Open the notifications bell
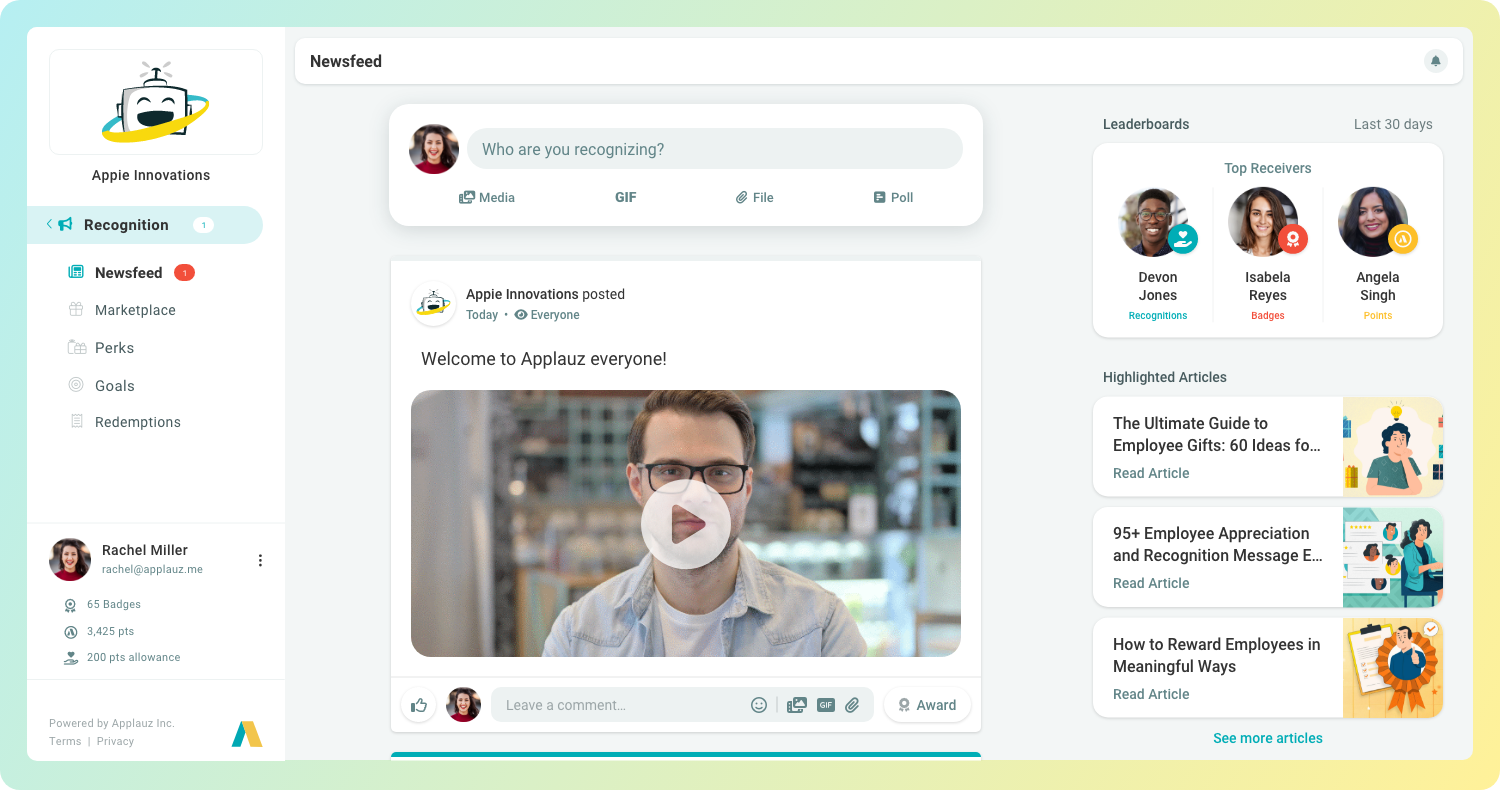This screenshot has height=790, width=1500. point(1436,61)
